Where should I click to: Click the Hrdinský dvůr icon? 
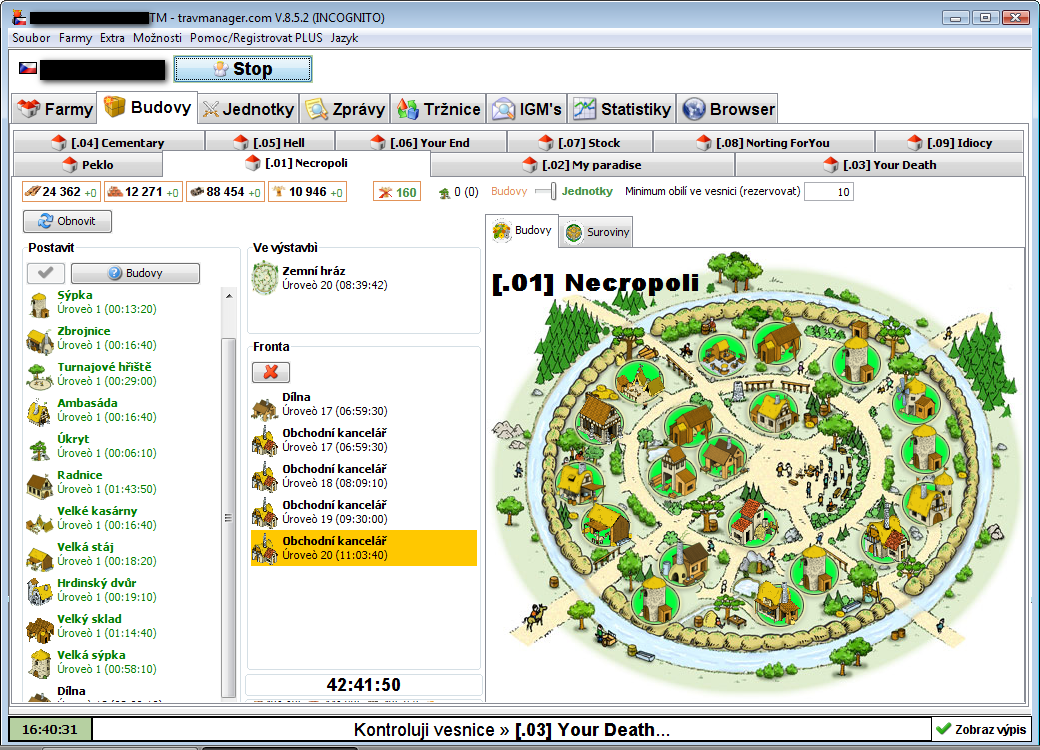click(x=40, y=590)
